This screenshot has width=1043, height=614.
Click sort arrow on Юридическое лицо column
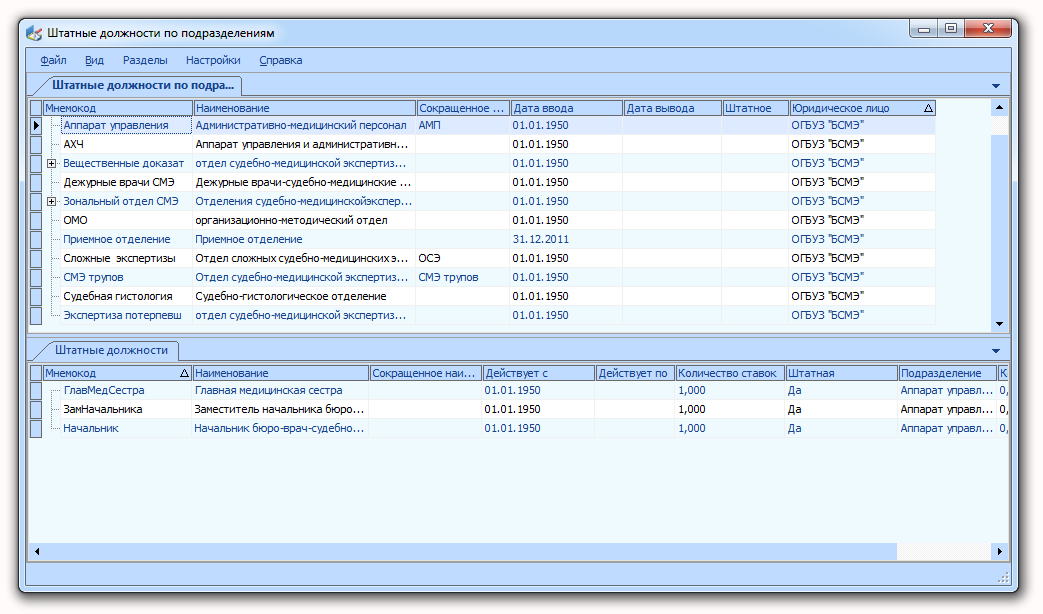928,108
